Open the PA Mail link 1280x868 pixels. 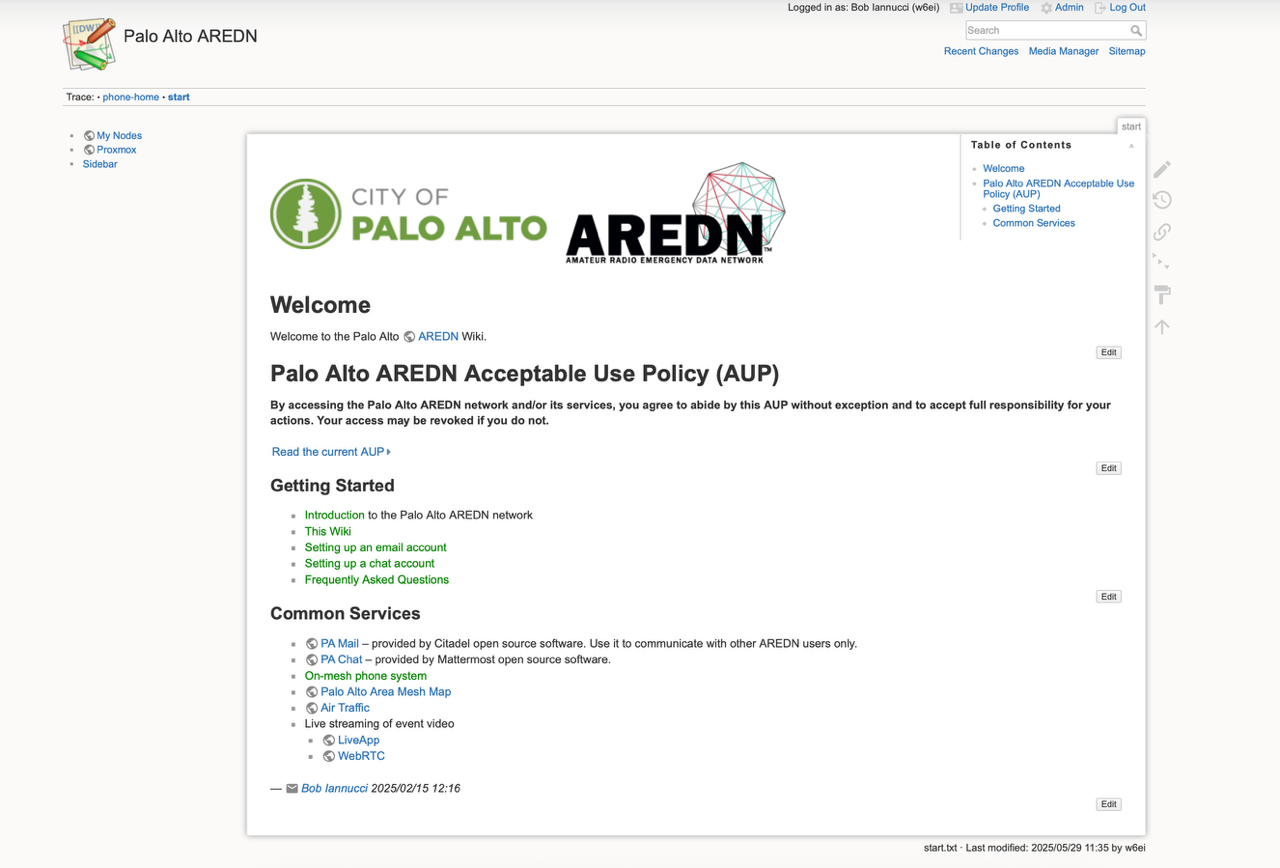pyautogui.click(x=340, y=644)
